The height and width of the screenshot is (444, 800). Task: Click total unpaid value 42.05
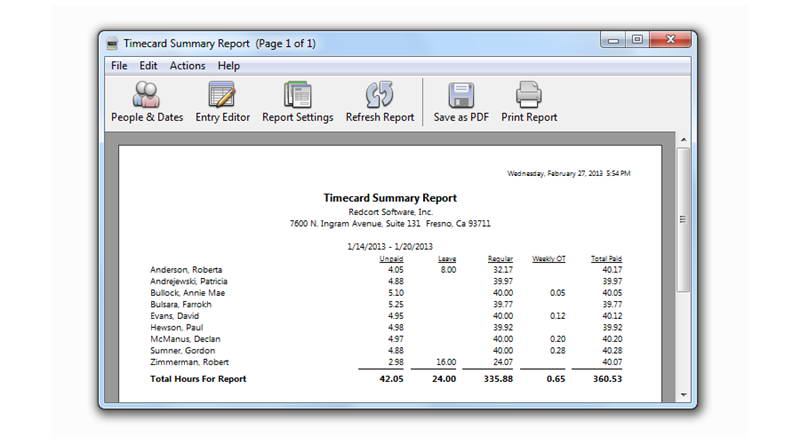click(x=391, y=379)
